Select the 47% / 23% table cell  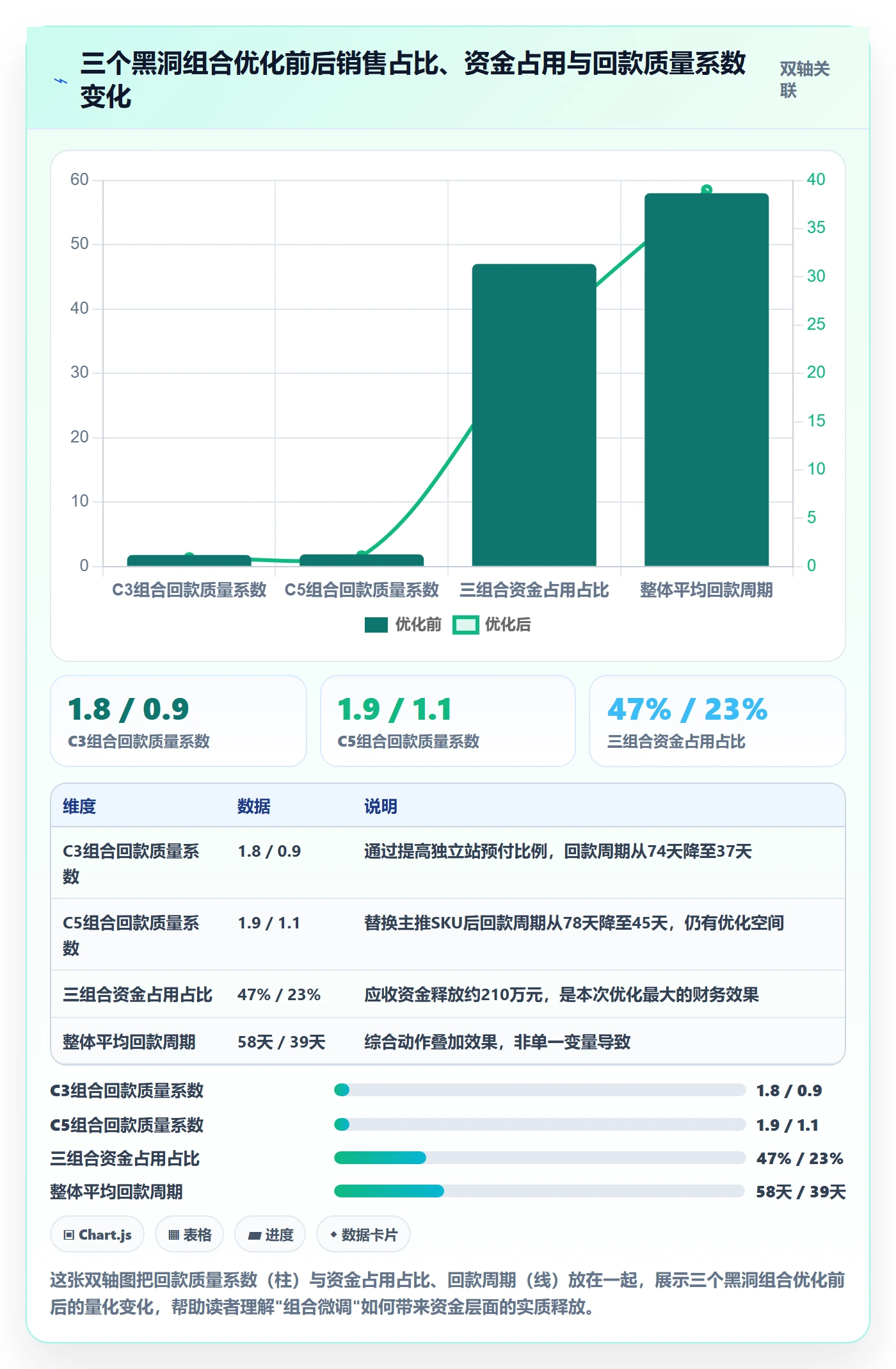279,994
